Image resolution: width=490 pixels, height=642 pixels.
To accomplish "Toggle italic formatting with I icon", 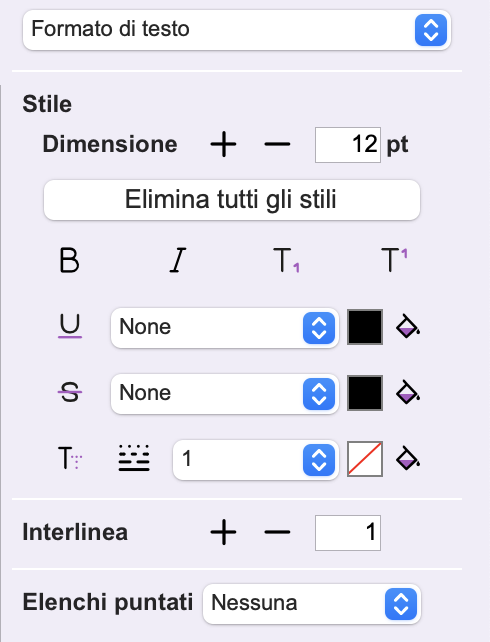I will coord(178,260).
